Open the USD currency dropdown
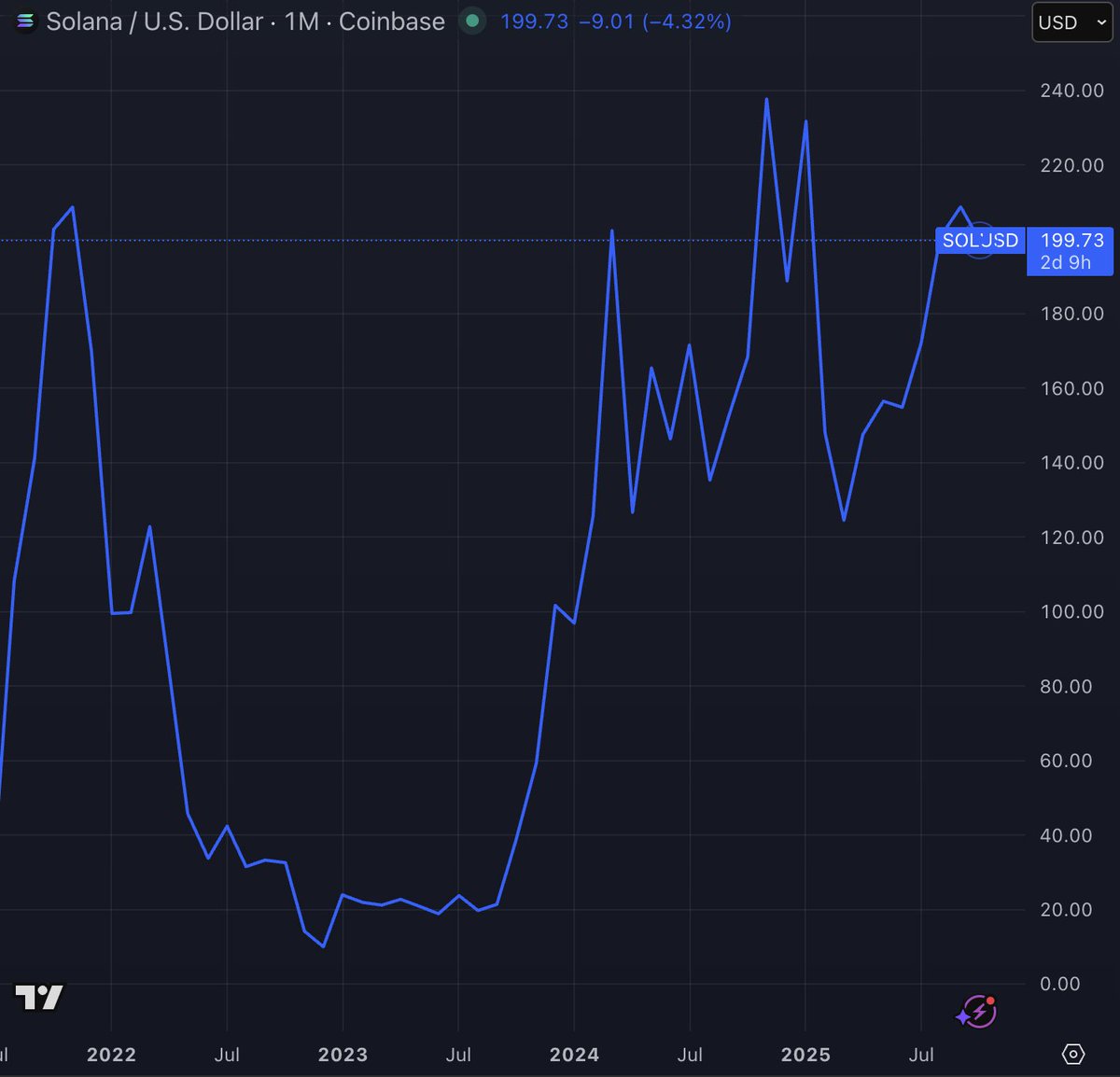 1072,22
